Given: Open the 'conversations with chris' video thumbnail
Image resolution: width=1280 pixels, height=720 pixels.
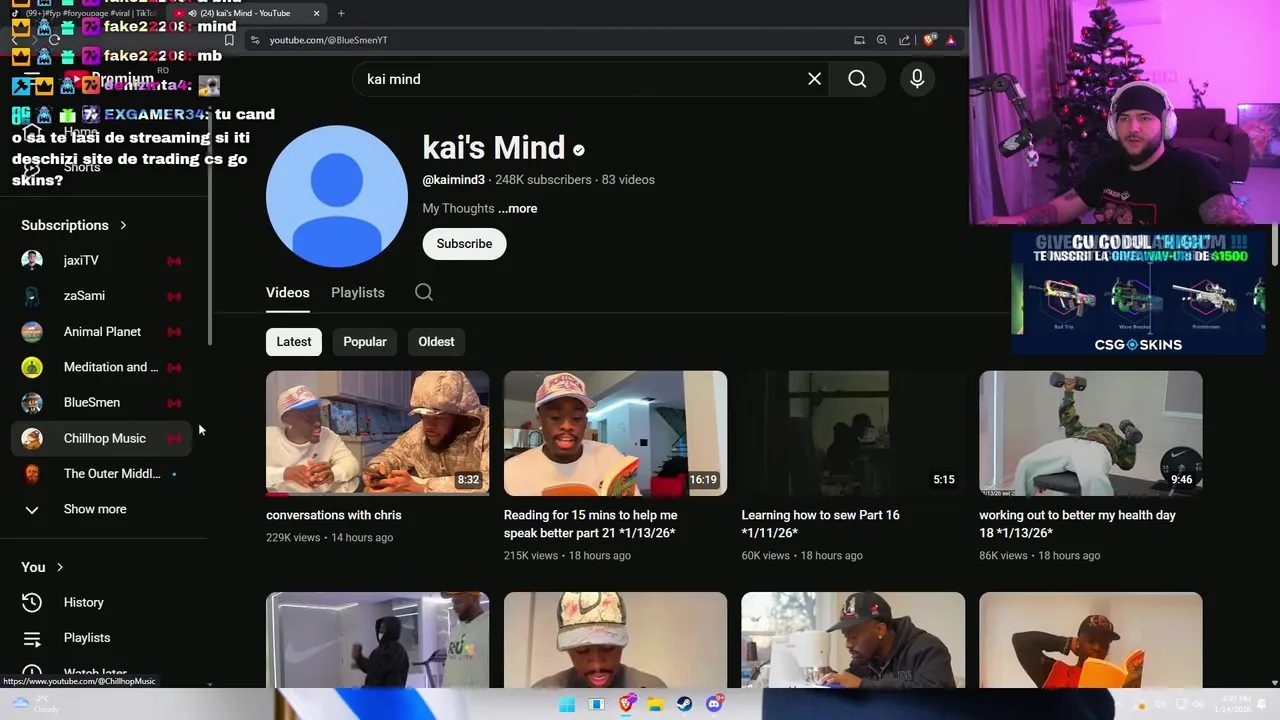Looking at the screenshot, I should (x=377, y=433).
